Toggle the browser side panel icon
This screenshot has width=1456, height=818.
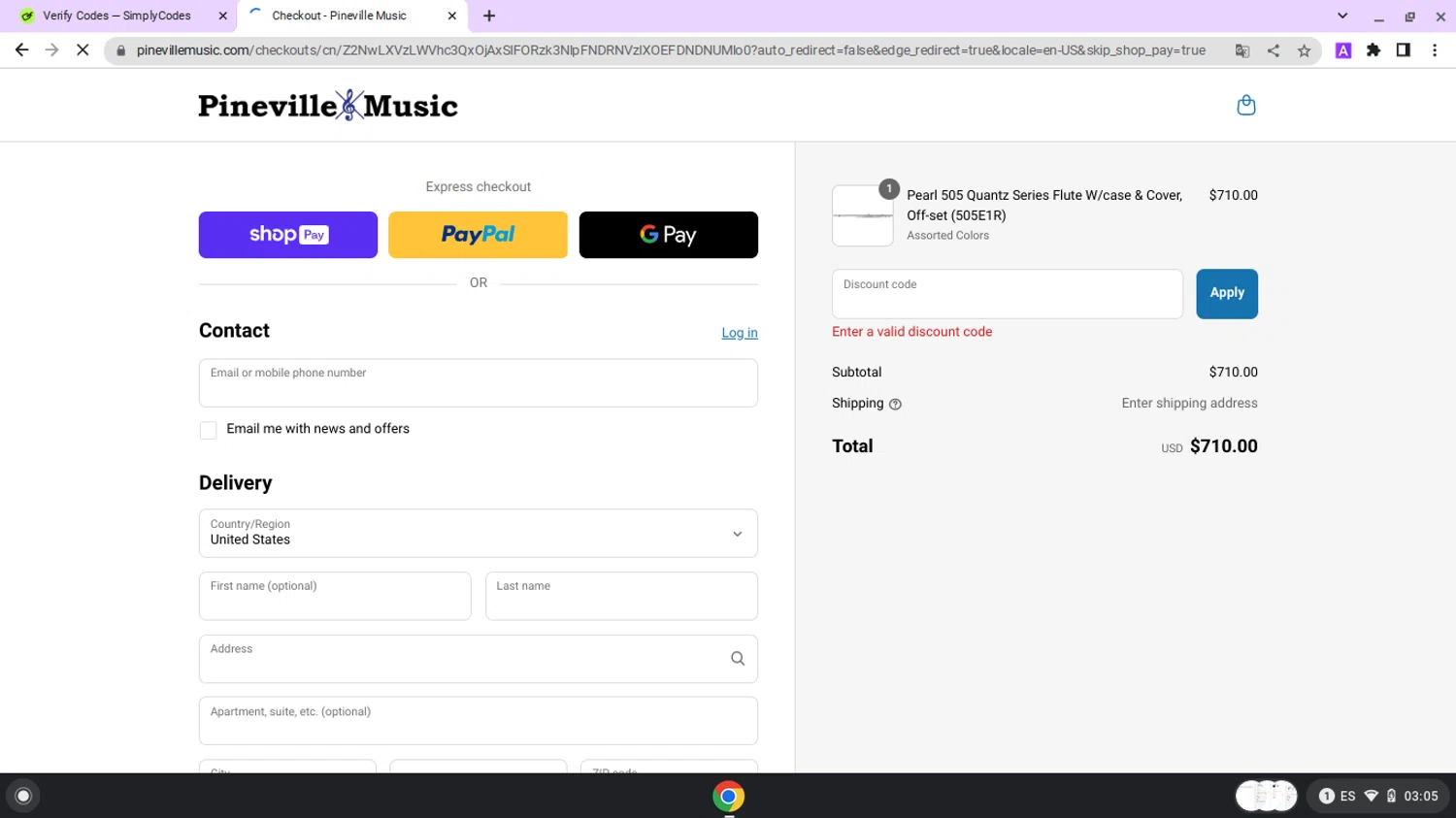point(1404,50)
